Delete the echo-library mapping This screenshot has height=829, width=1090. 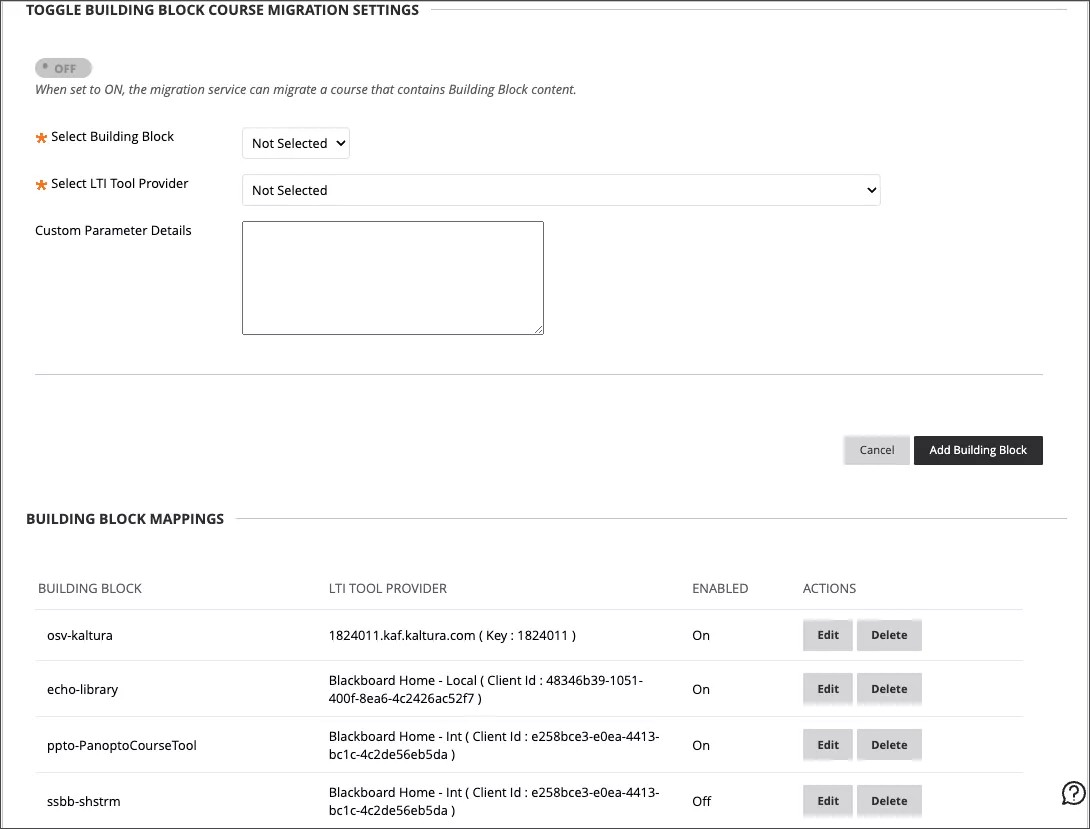(x=889, y=689)
